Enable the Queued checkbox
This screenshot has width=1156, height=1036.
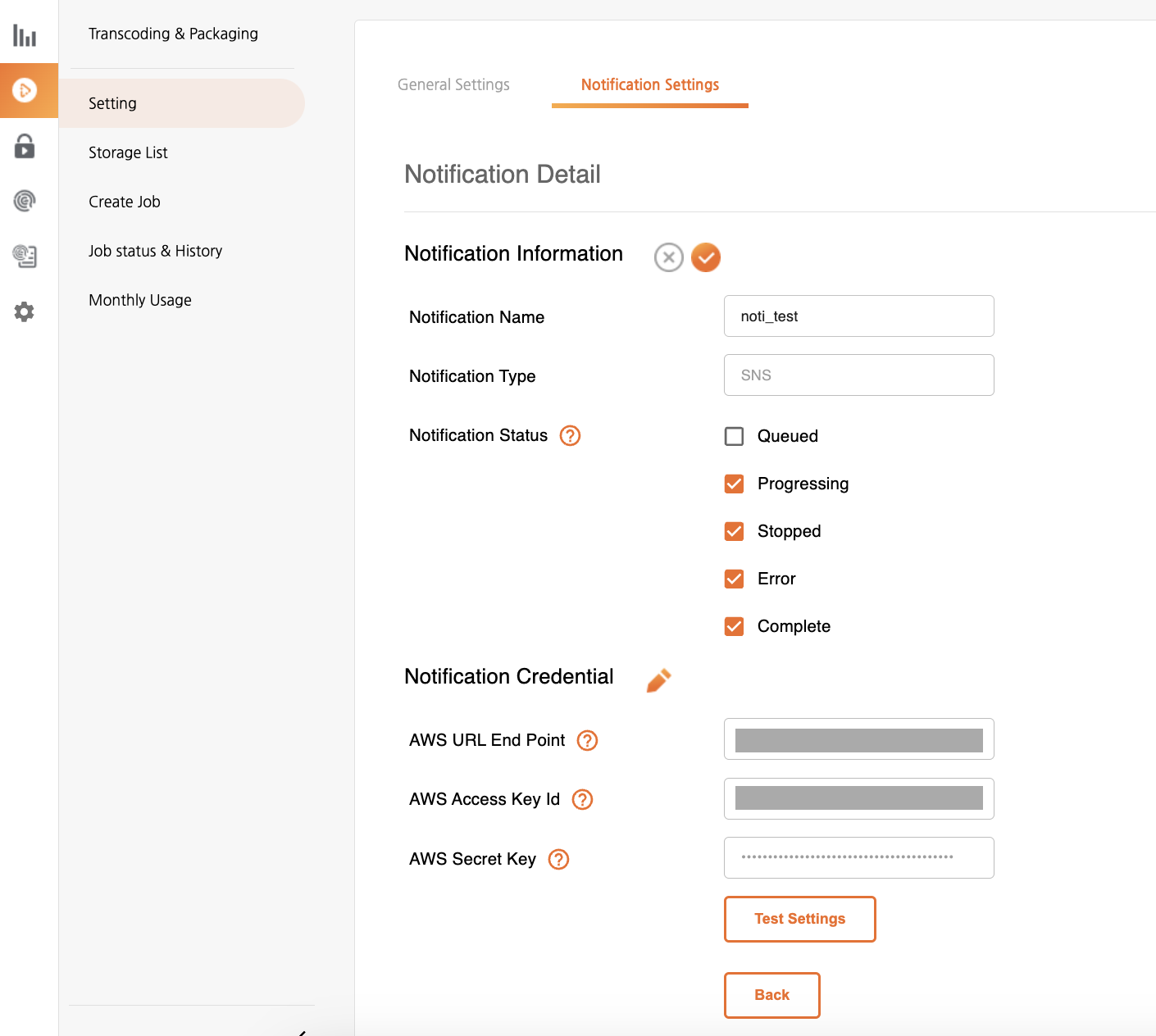pyautogui.click(x=734, y=436)
